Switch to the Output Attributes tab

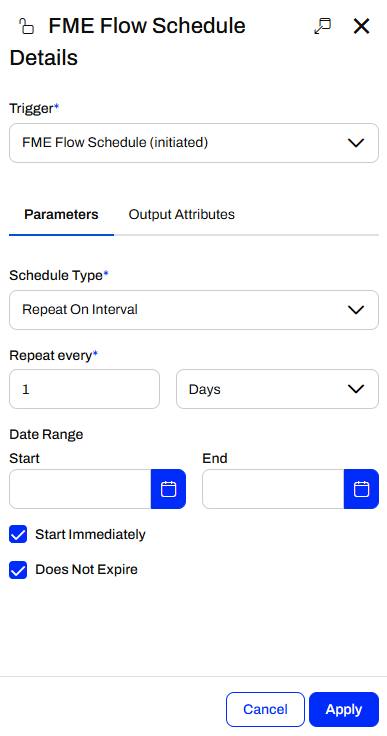pyautogui.click(x=182, y=215)
